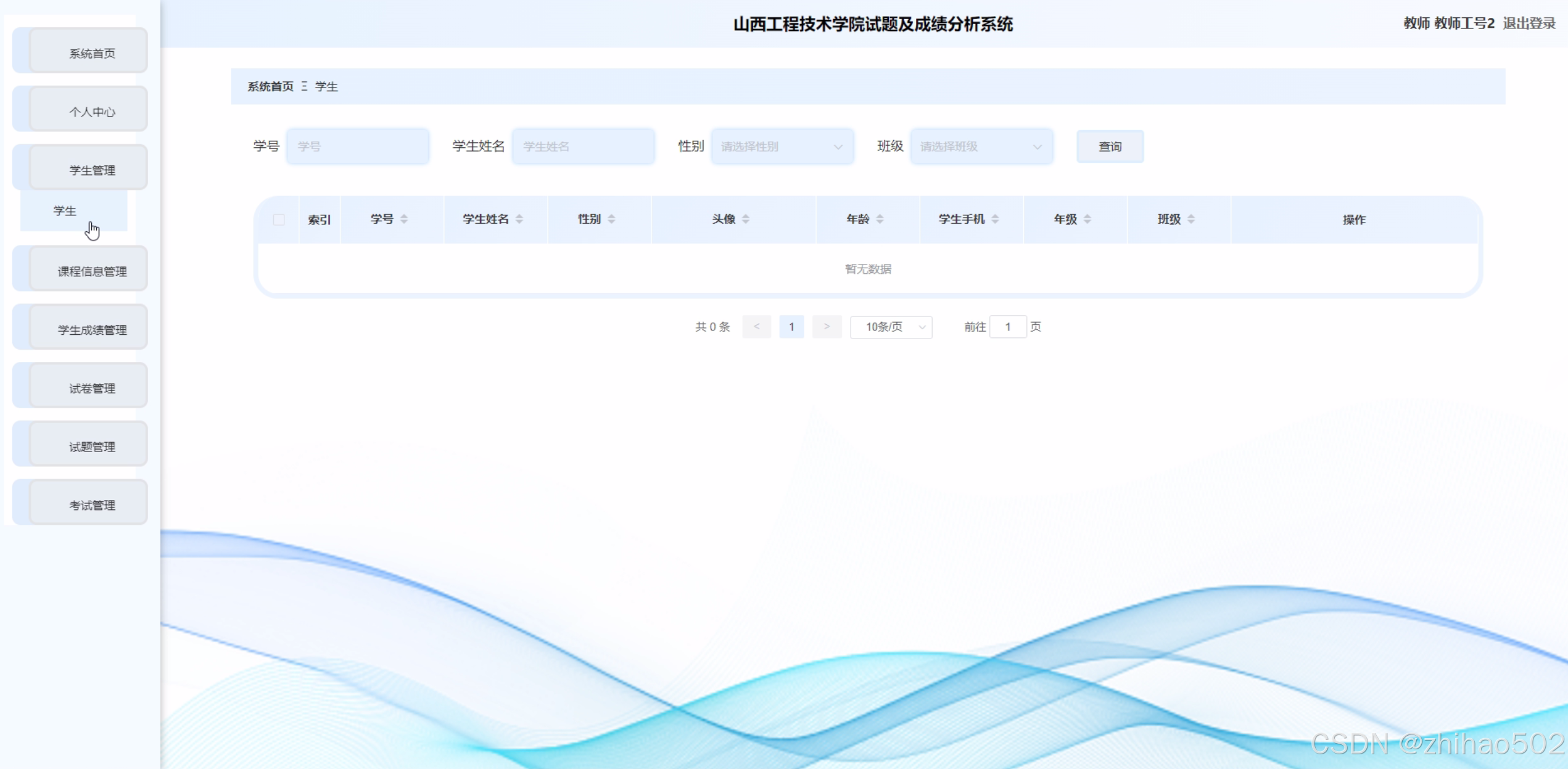Sort by 年龄 column arrows
This screenshot has height=769, width=1568.
pos(880,219)
